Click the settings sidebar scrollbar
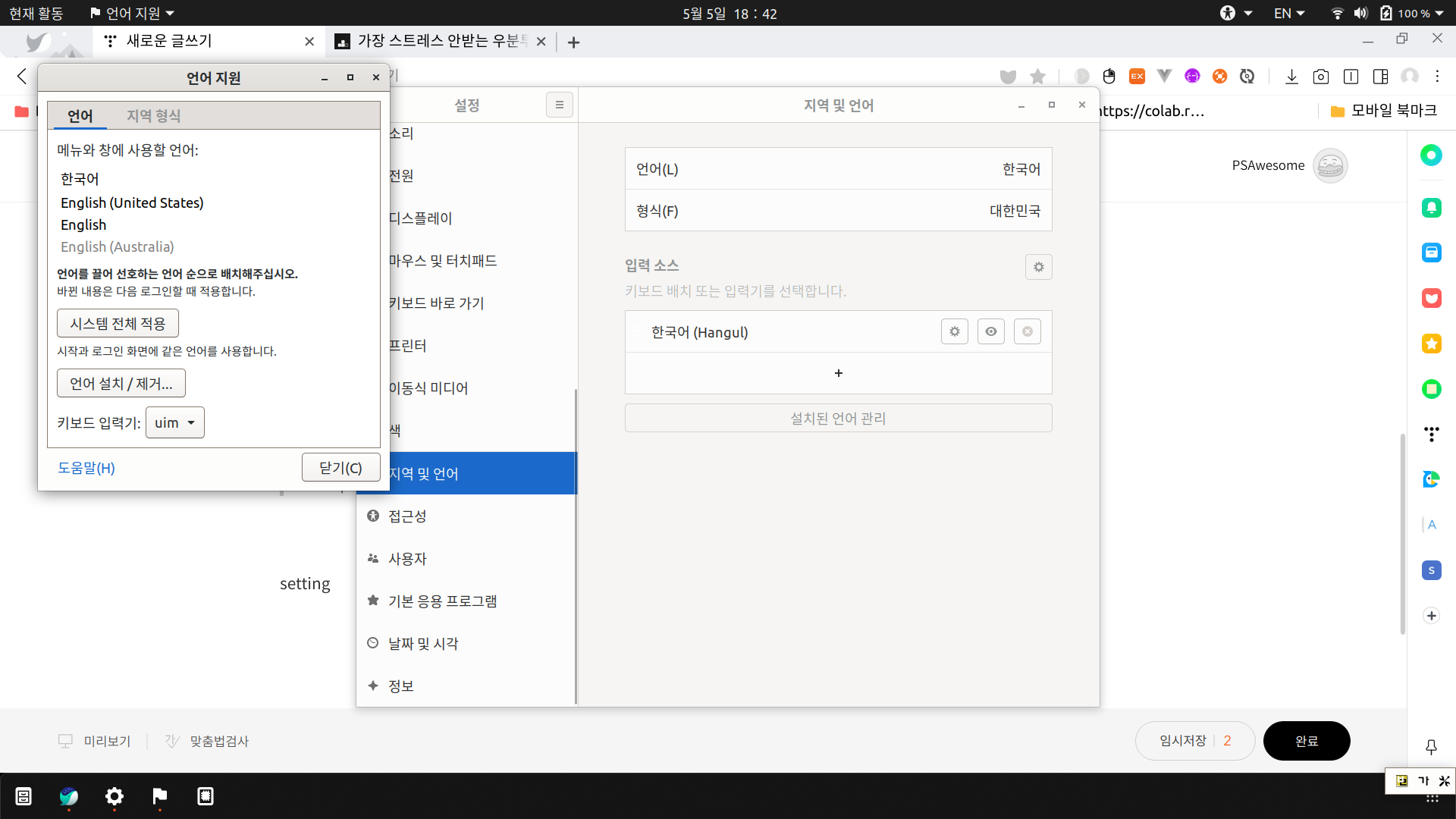 (x=576, y=546)
